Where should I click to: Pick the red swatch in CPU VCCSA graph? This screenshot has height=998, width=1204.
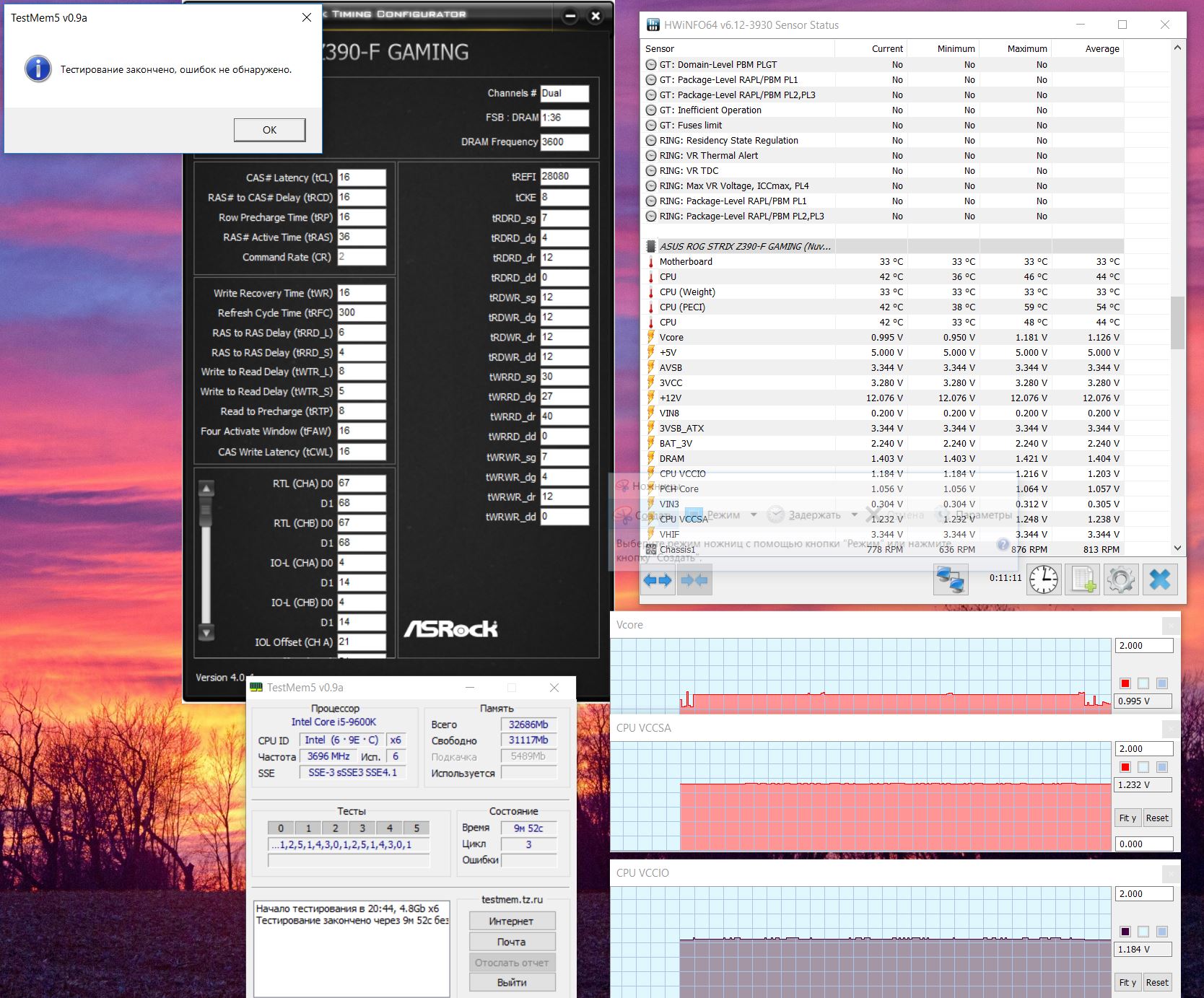coord(1125,767)
